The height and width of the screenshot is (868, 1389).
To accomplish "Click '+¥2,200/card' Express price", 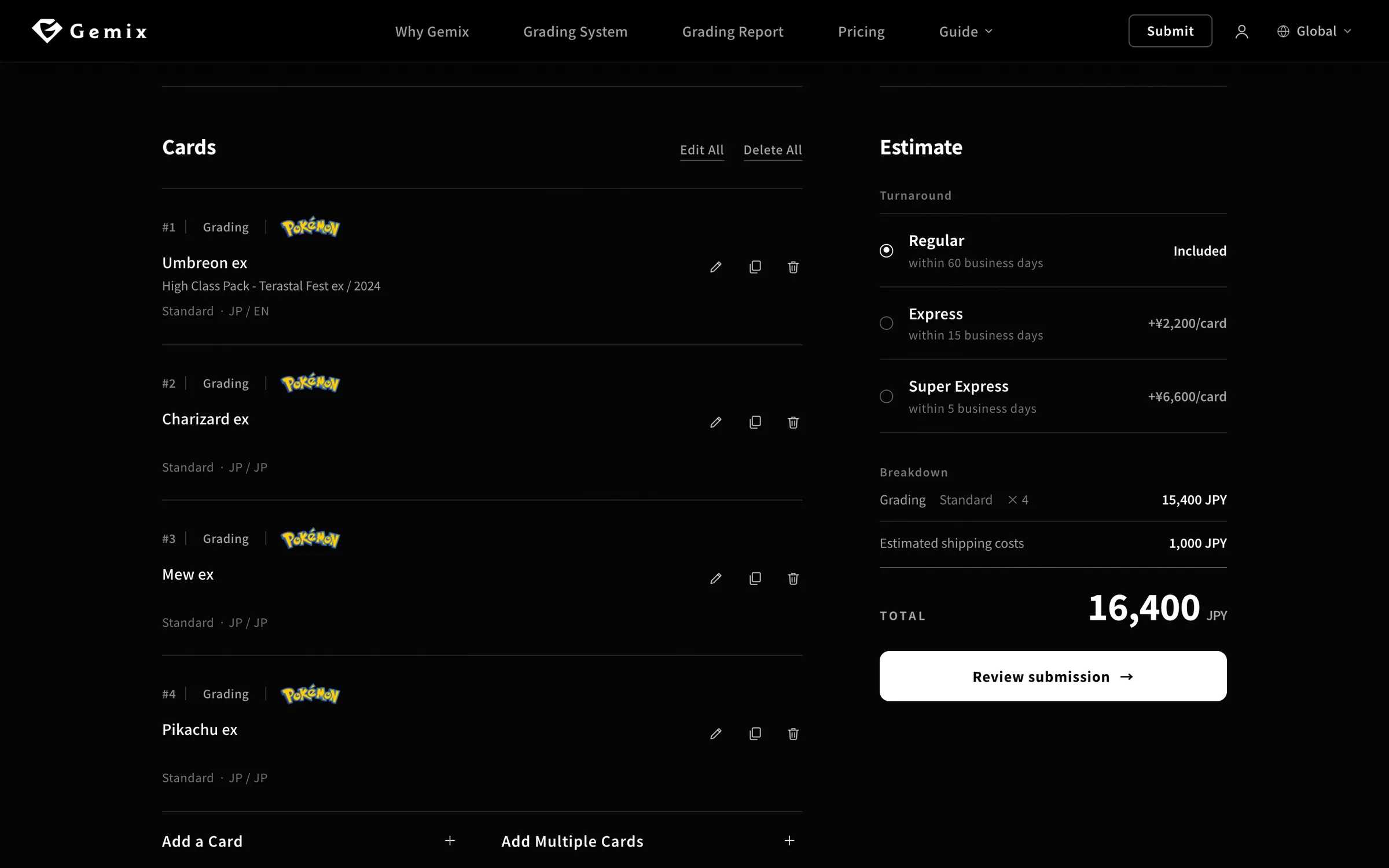I will pos(1187,323).
